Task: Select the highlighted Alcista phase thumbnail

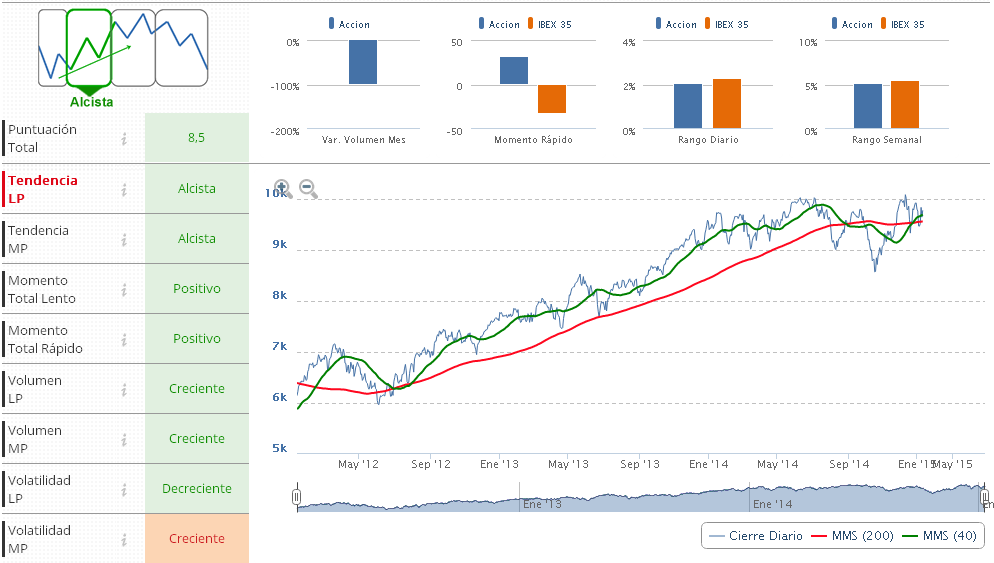Action: [90, 48]
